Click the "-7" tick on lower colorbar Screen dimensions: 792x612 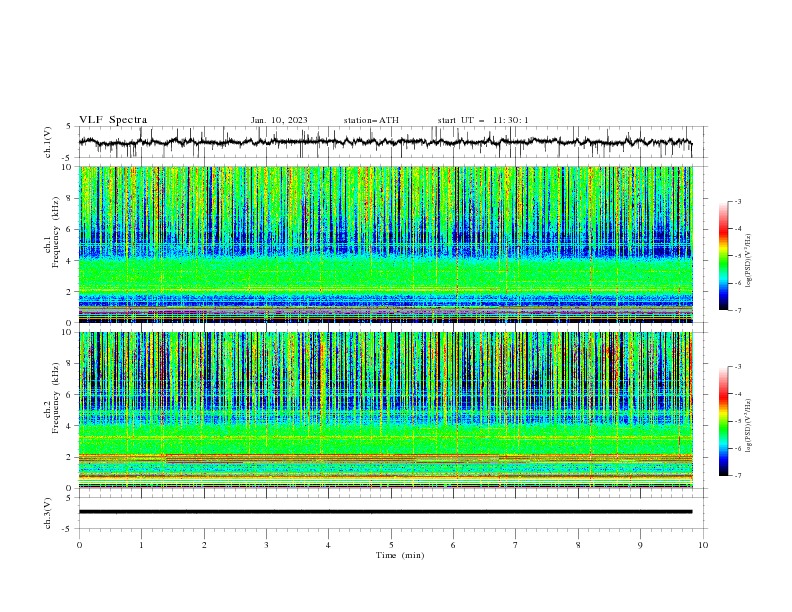pos(737,475)
